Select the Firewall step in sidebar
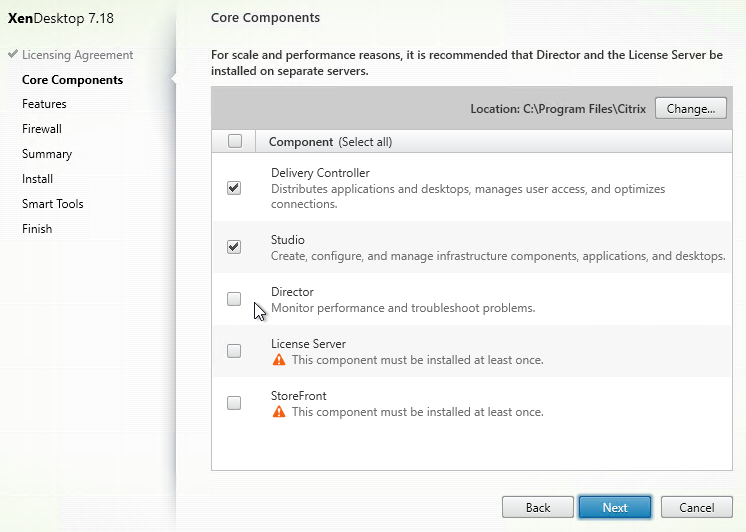Viewport: 746px width, 532px height. click(42, 129)
